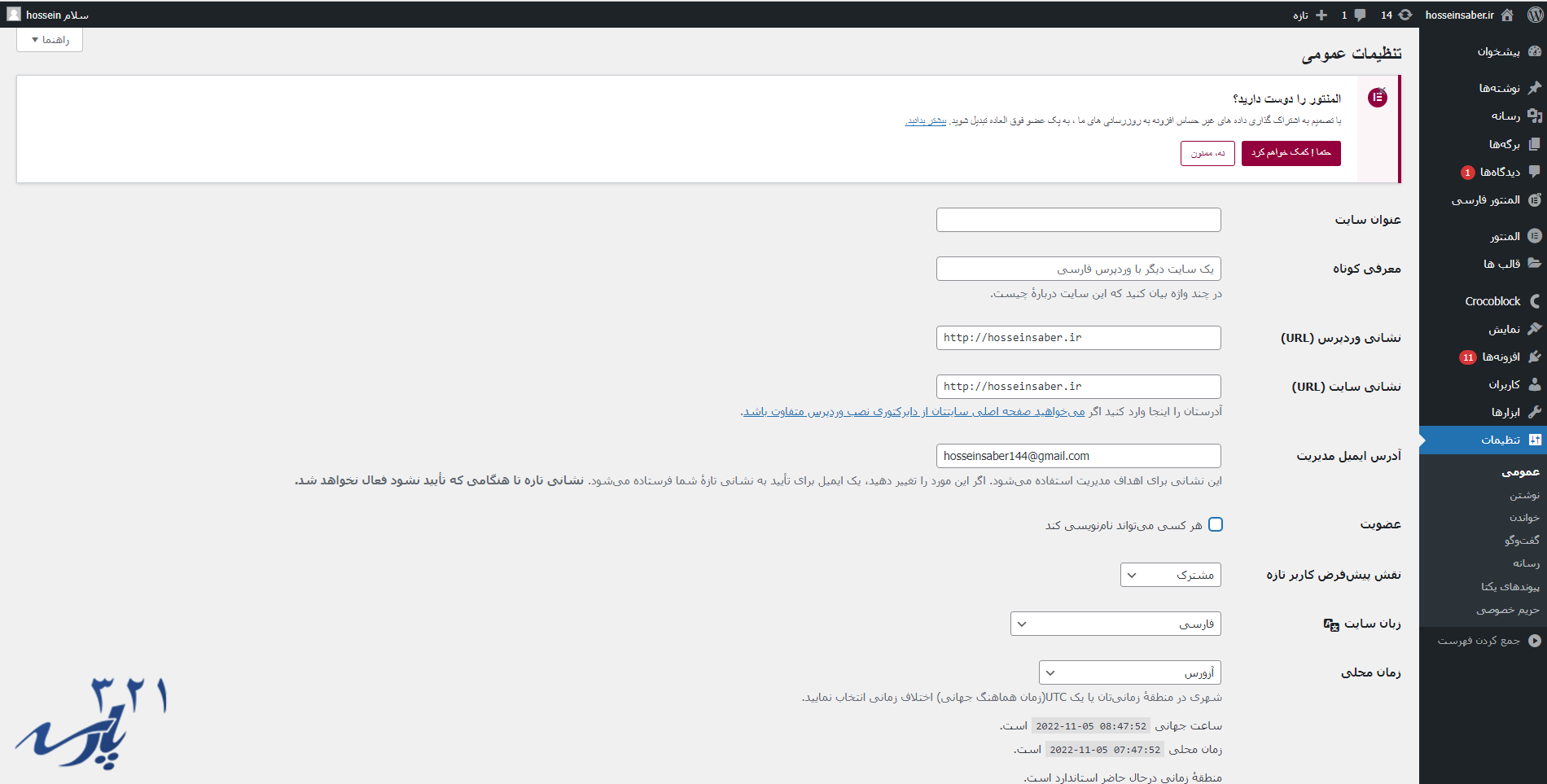This screenshot has width=1547, height=784.
Task: Open the Dashboard (پیشخوان) icon
Action: 1535,51
